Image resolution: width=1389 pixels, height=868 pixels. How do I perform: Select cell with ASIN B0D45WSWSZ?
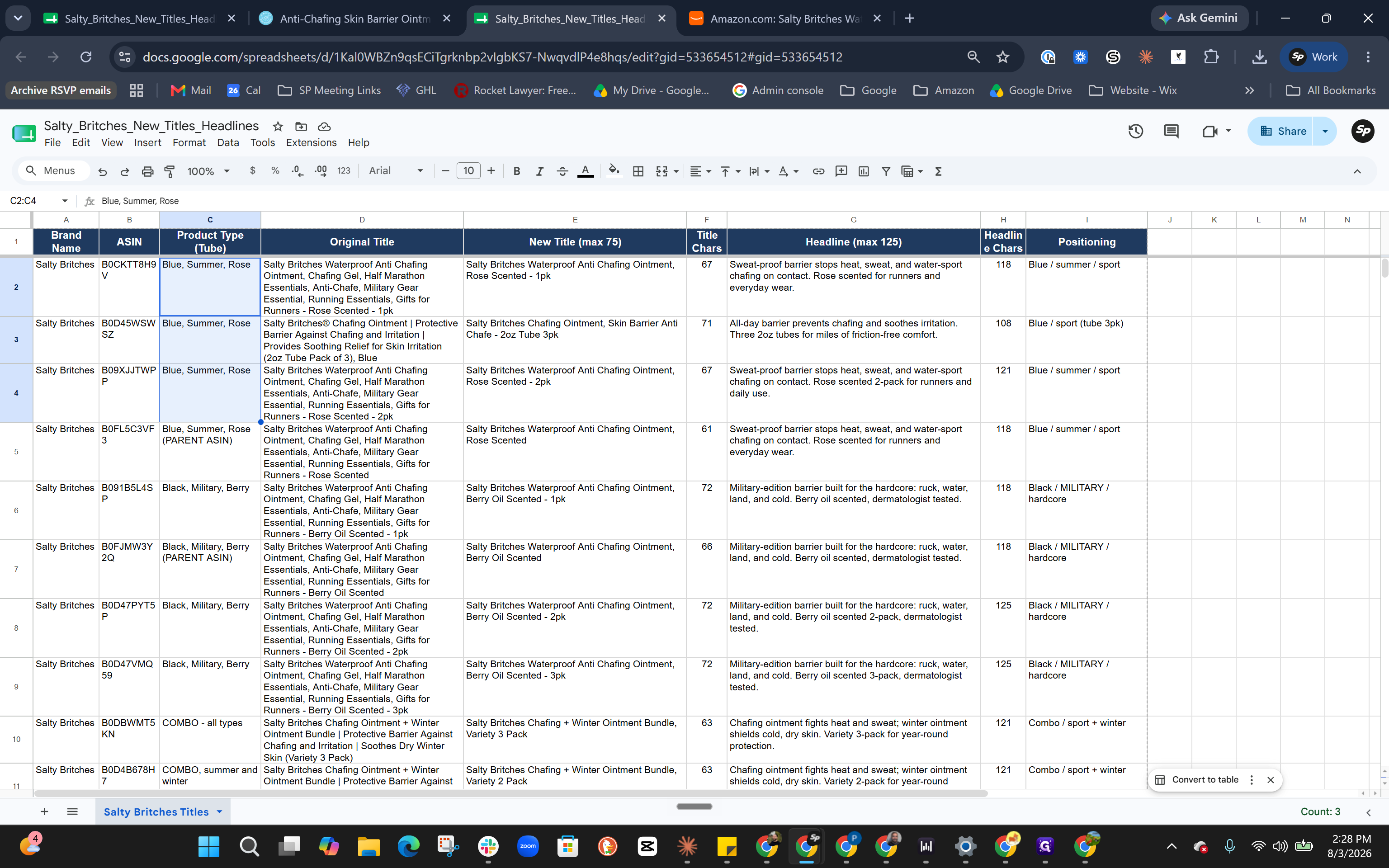(129, 340)
